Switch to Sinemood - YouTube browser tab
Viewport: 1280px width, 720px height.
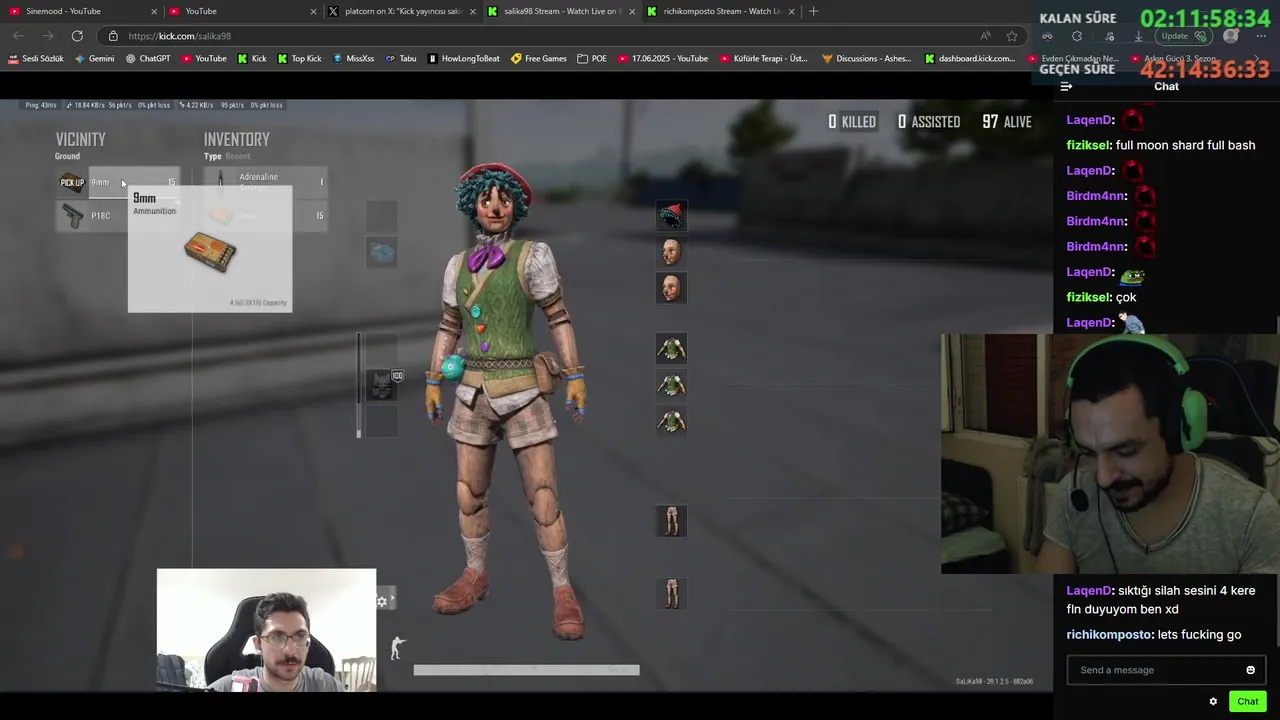[x=83, y=11]
